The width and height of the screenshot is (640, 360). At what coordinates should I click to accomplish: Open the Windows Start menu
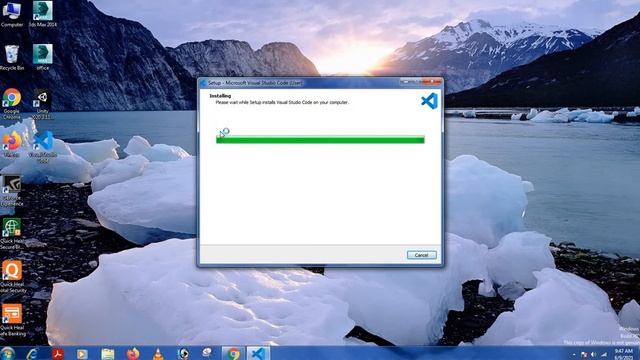coord(7,353)
